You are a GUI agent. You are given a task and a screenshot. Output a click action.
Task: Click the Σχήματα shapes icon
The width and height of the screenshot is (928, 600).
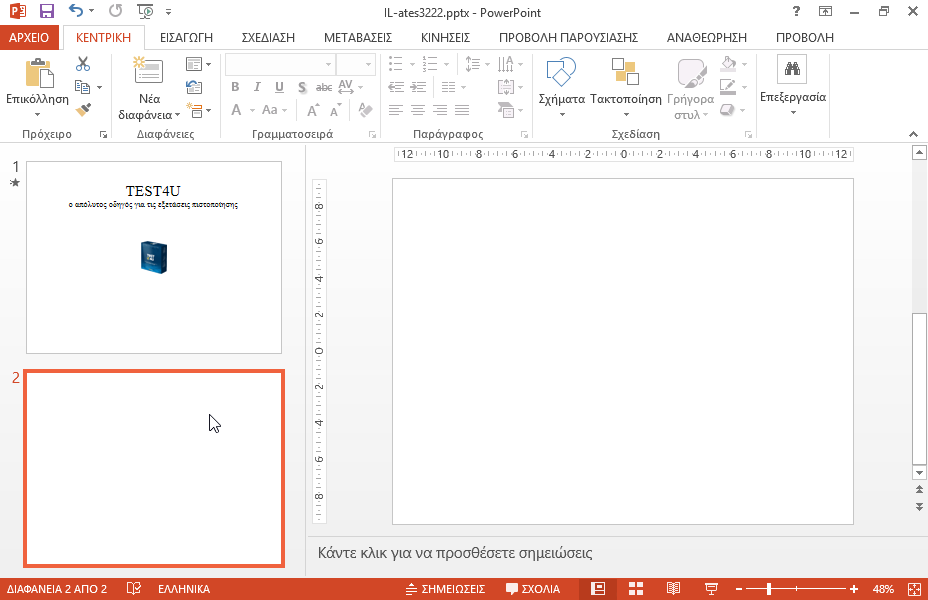(561, 72)
